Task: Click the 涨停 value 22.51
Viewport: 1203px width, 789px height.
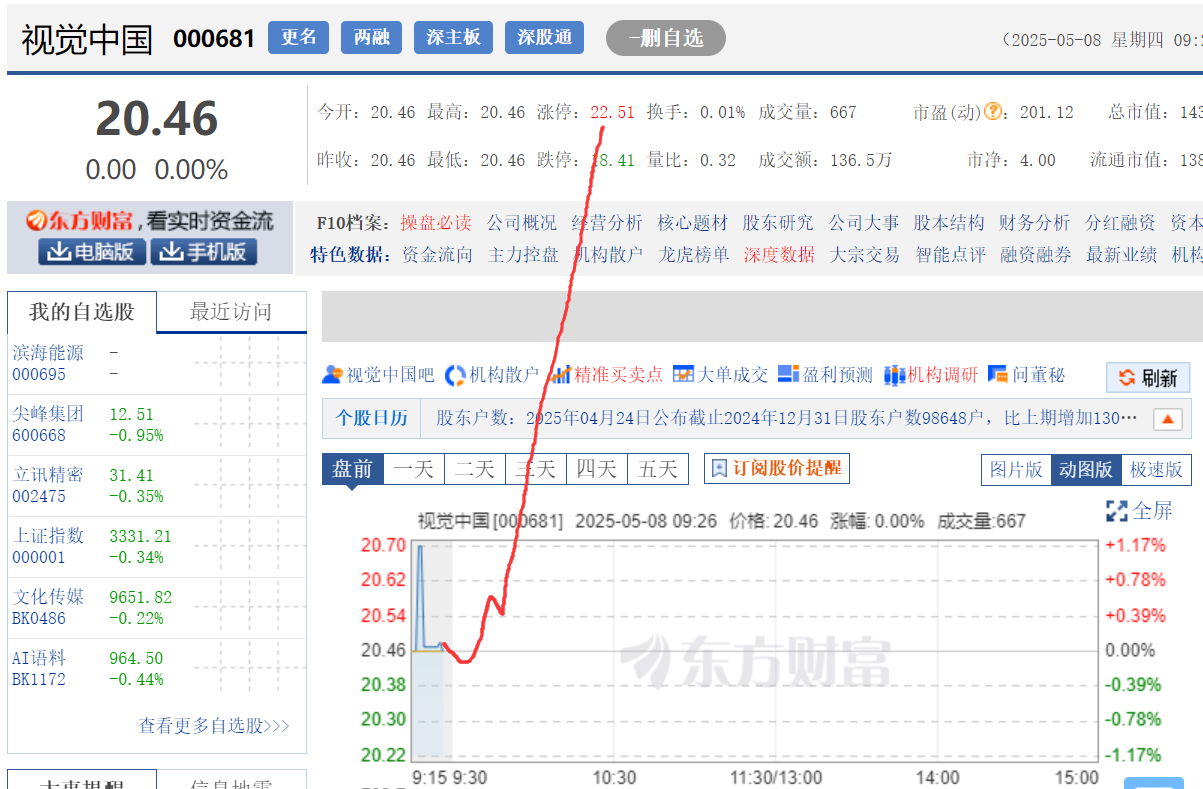Action: pyautogui.click(x=612, y=112)
